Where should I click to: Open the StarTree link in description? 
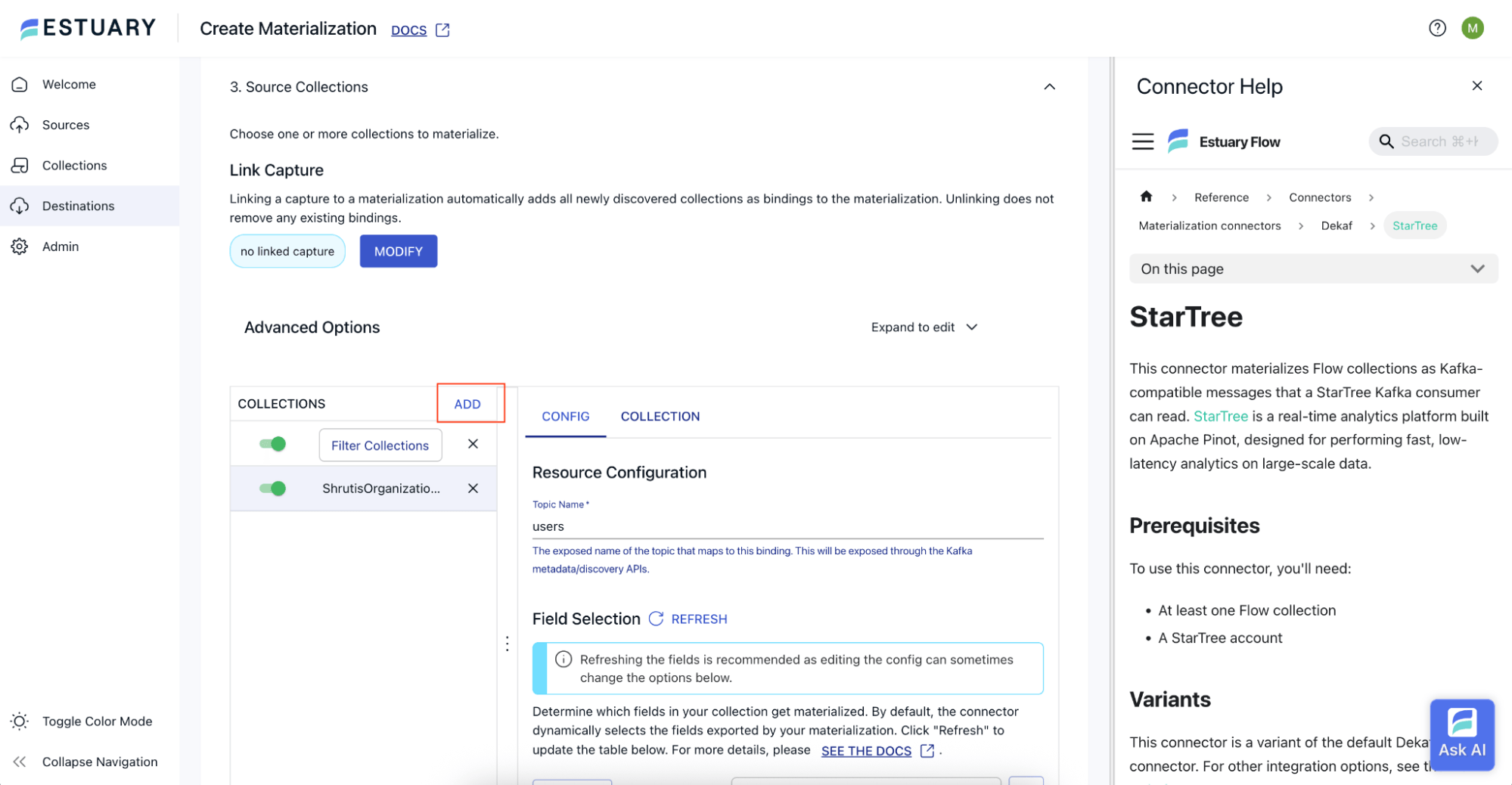(x=1220, y=416)
